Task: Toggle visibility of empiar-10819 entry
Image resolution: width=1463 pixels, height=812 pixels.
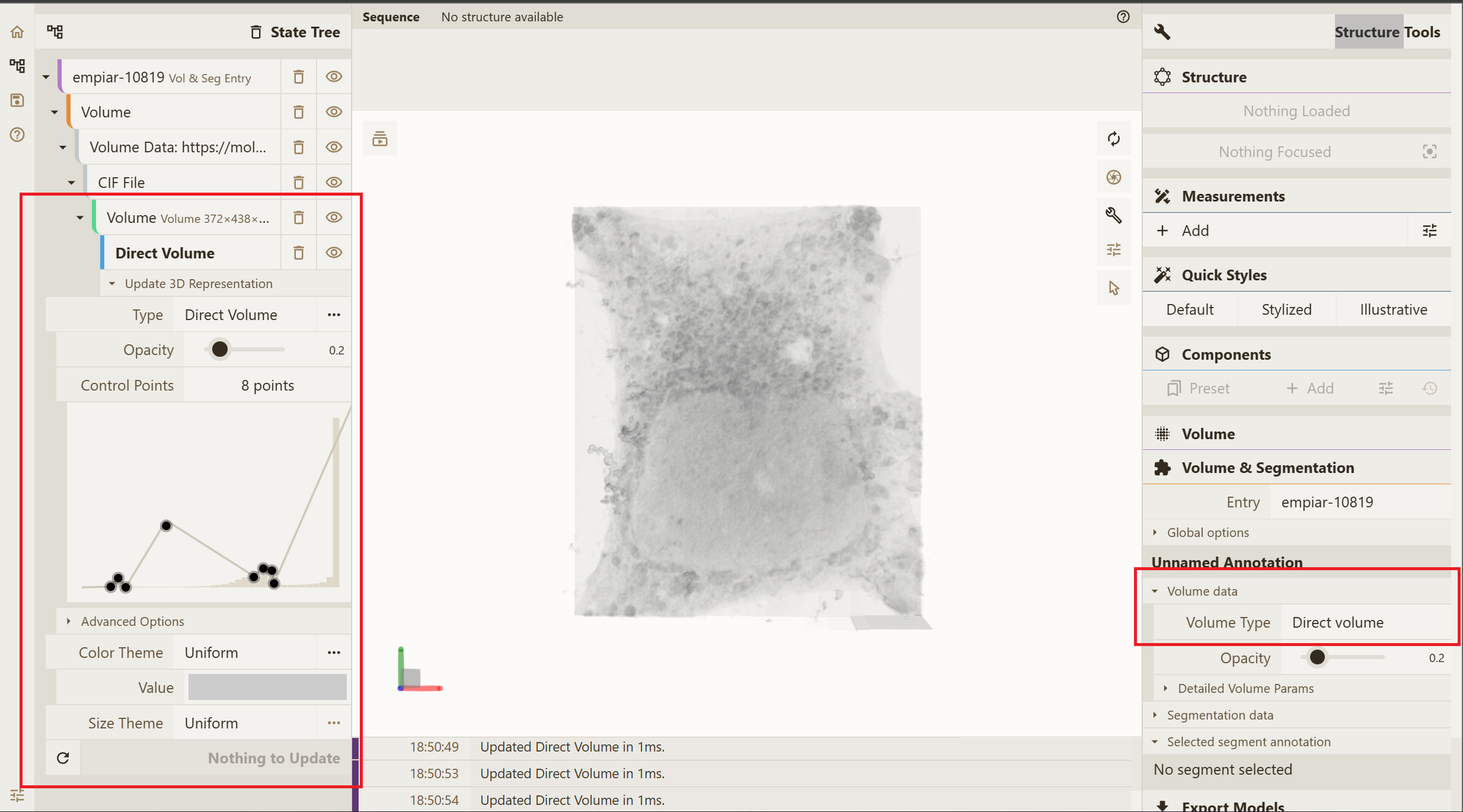Action: 334,77
